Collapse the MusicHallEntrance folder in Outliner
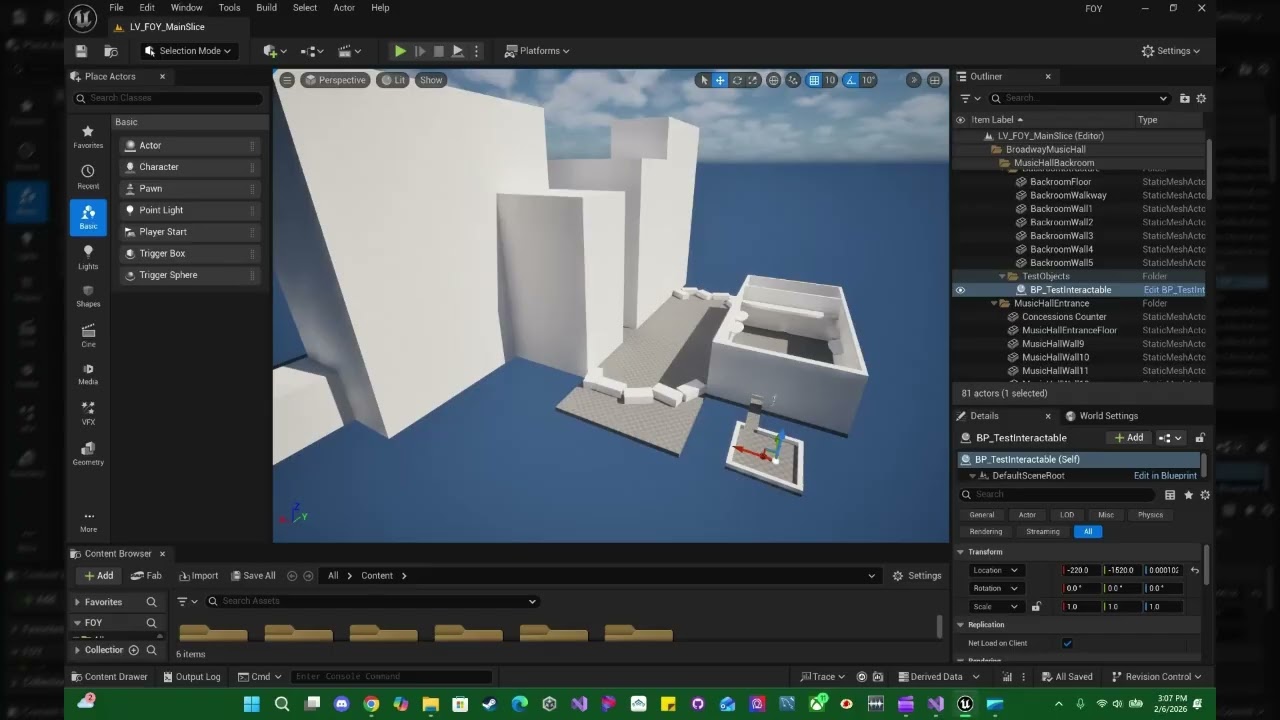 click(x=995, y=303)
